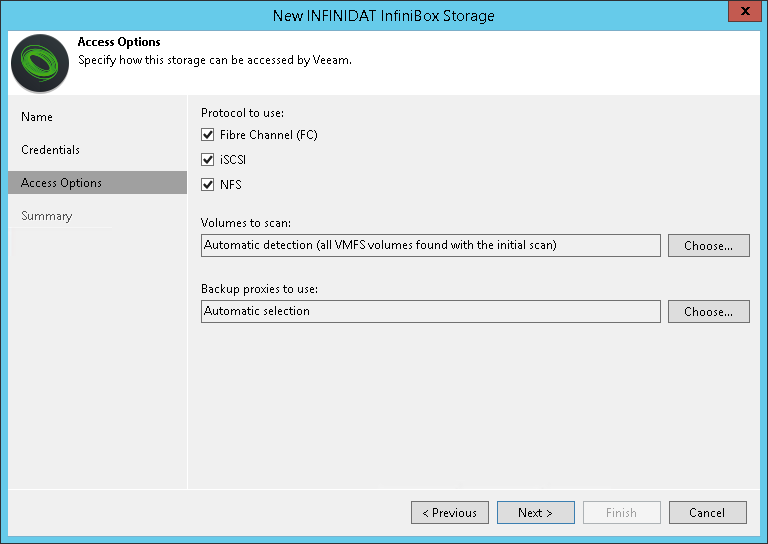The image size is (768, 544).
Task: Toggle the Fibre Channel (FC) checkbox
Action: 208,135
